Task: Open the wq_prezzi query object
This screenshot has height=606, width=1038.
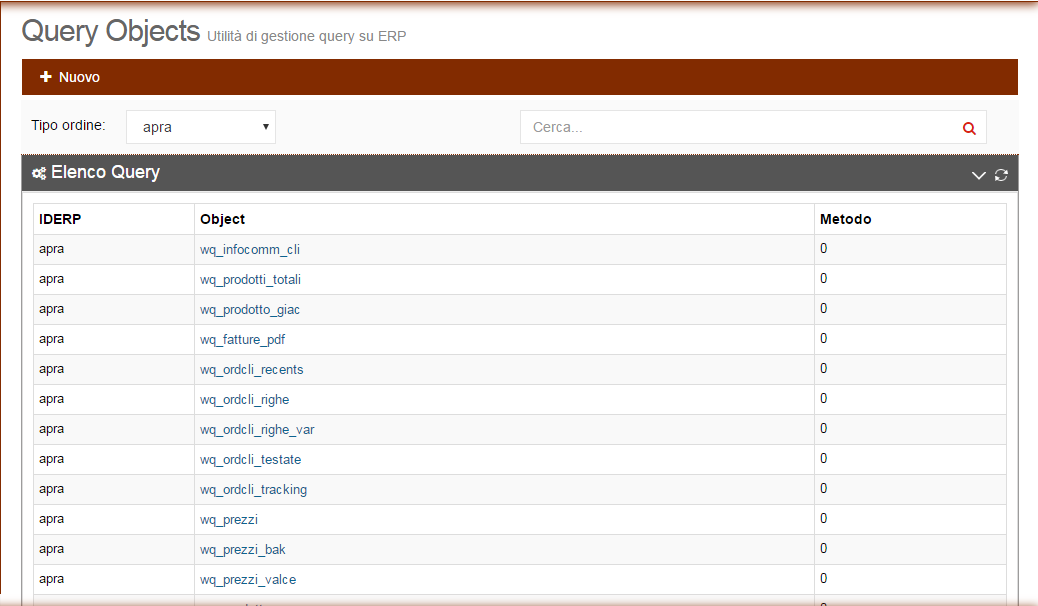Action: click(x=229, y=519)
